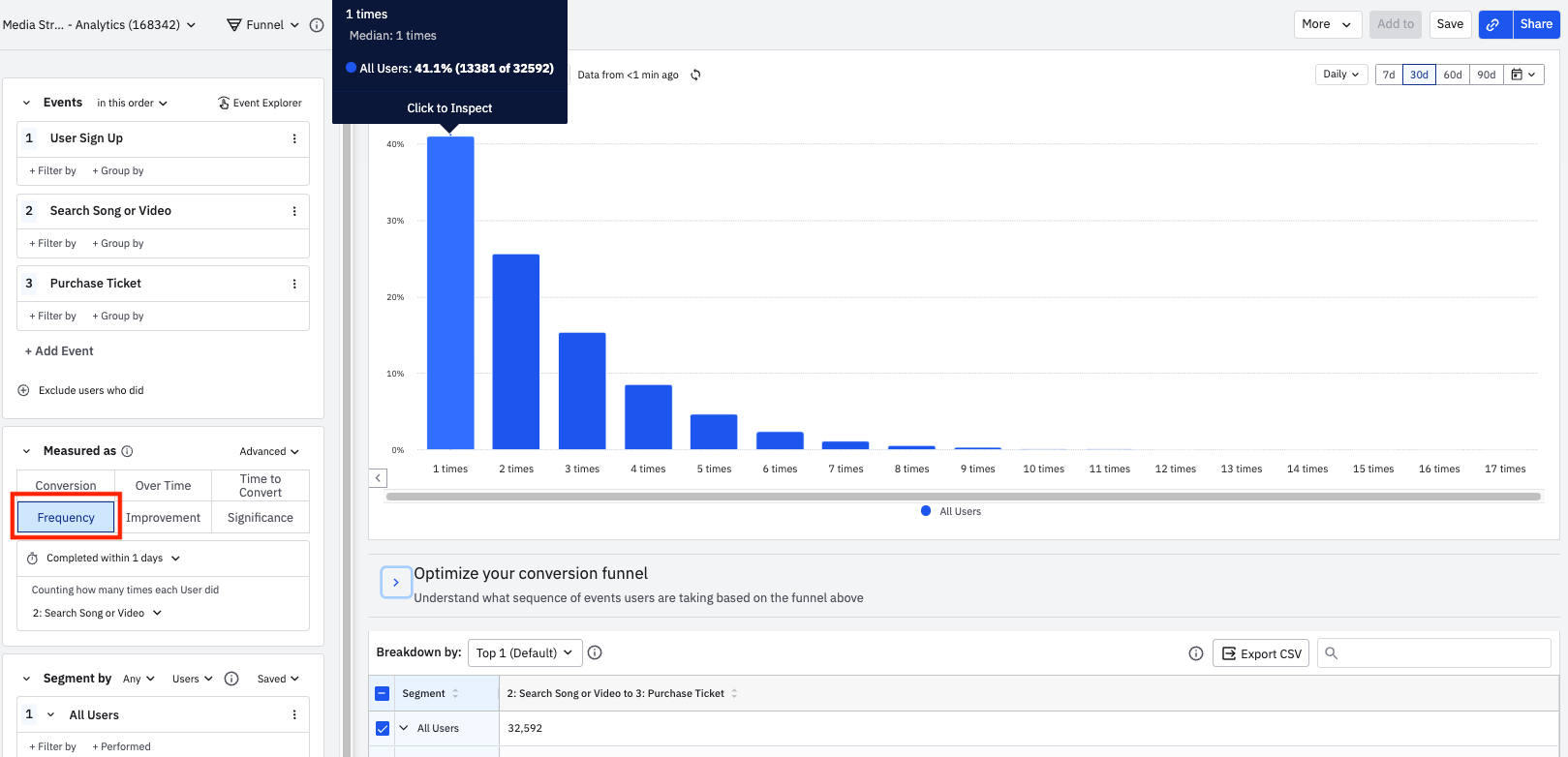This screenshot has height=757, width=1568.
Task: Click the chart's horizontal scrollbar
Action: (x=963, y=497)
